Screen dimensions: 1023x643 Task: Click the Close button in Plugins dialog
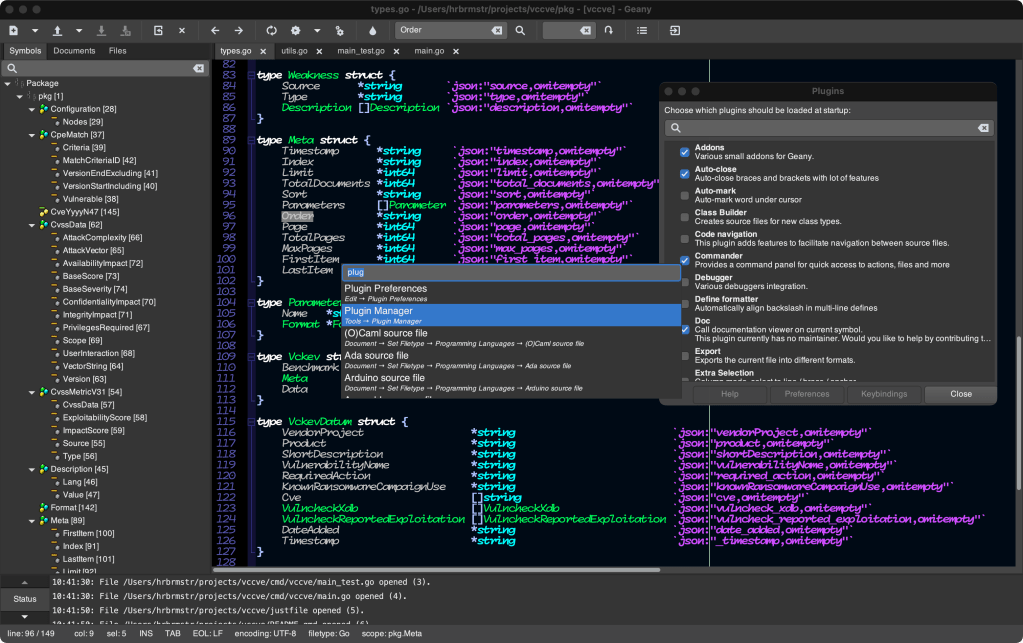click(x=960, y=394)
